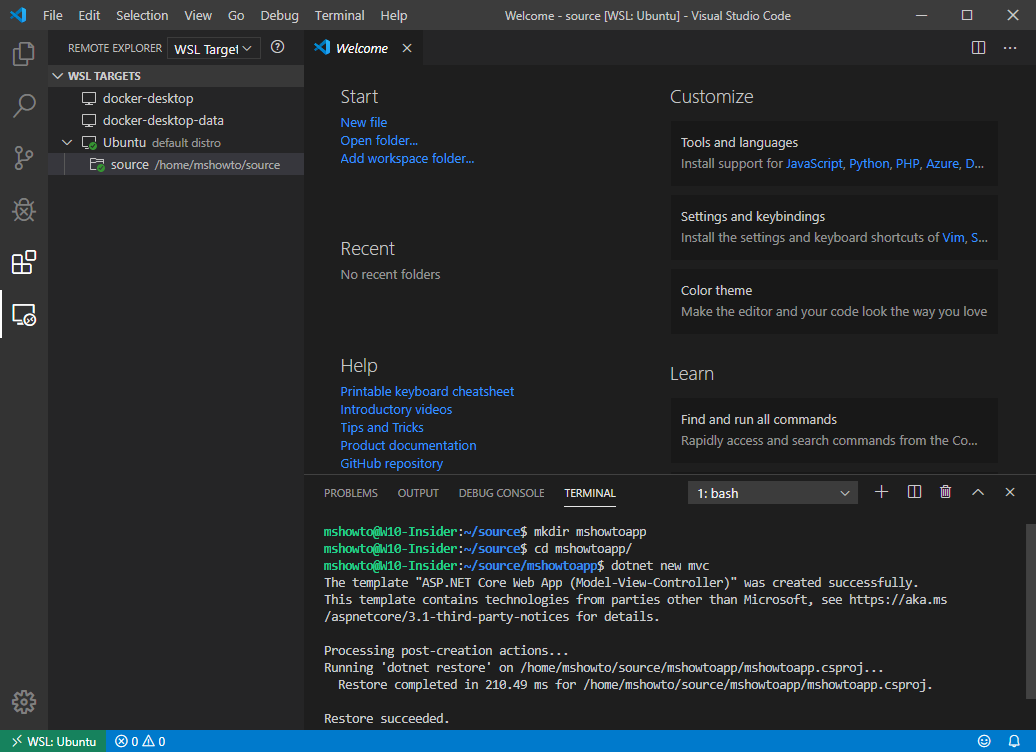Open errors and warnings count in status bar

point(140,741)
